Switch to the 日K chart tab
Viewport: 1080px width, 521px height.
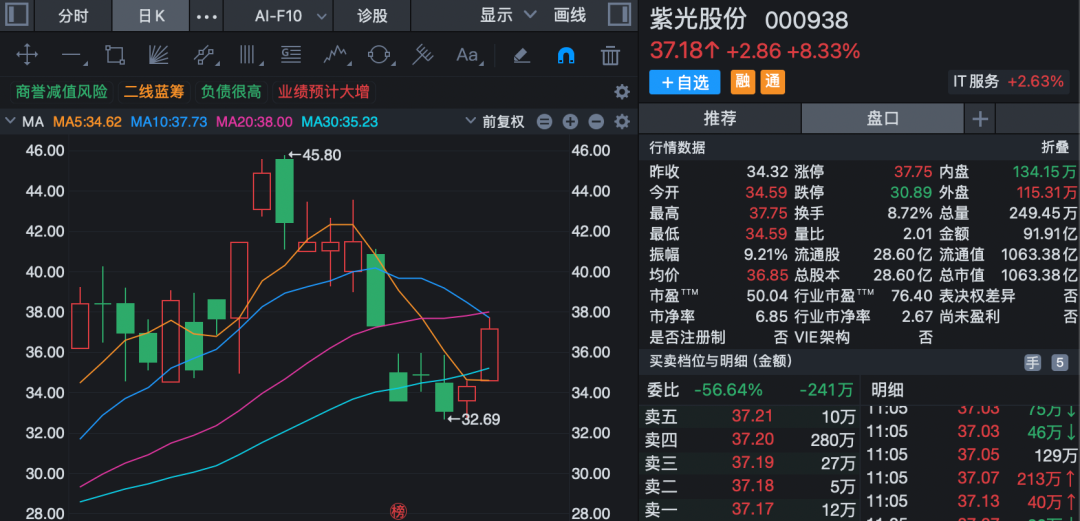[x=151, y=15]
